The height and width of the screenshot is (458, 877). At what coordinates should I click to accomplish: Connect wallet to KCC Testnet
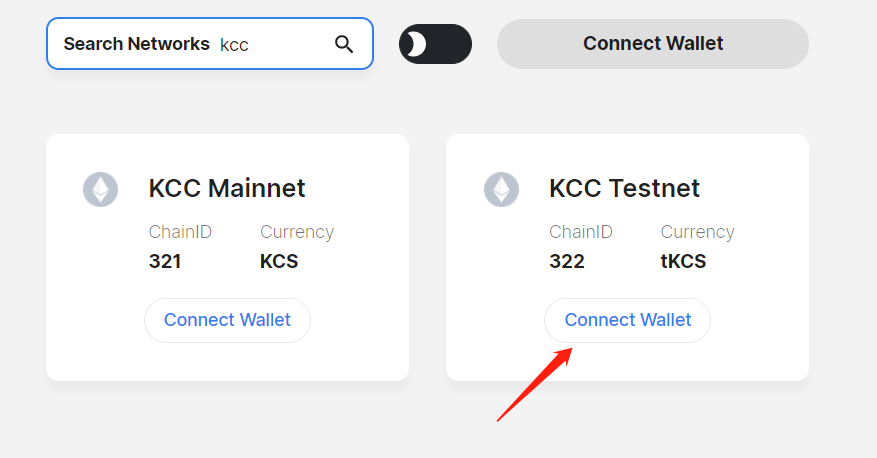point(627,320)
